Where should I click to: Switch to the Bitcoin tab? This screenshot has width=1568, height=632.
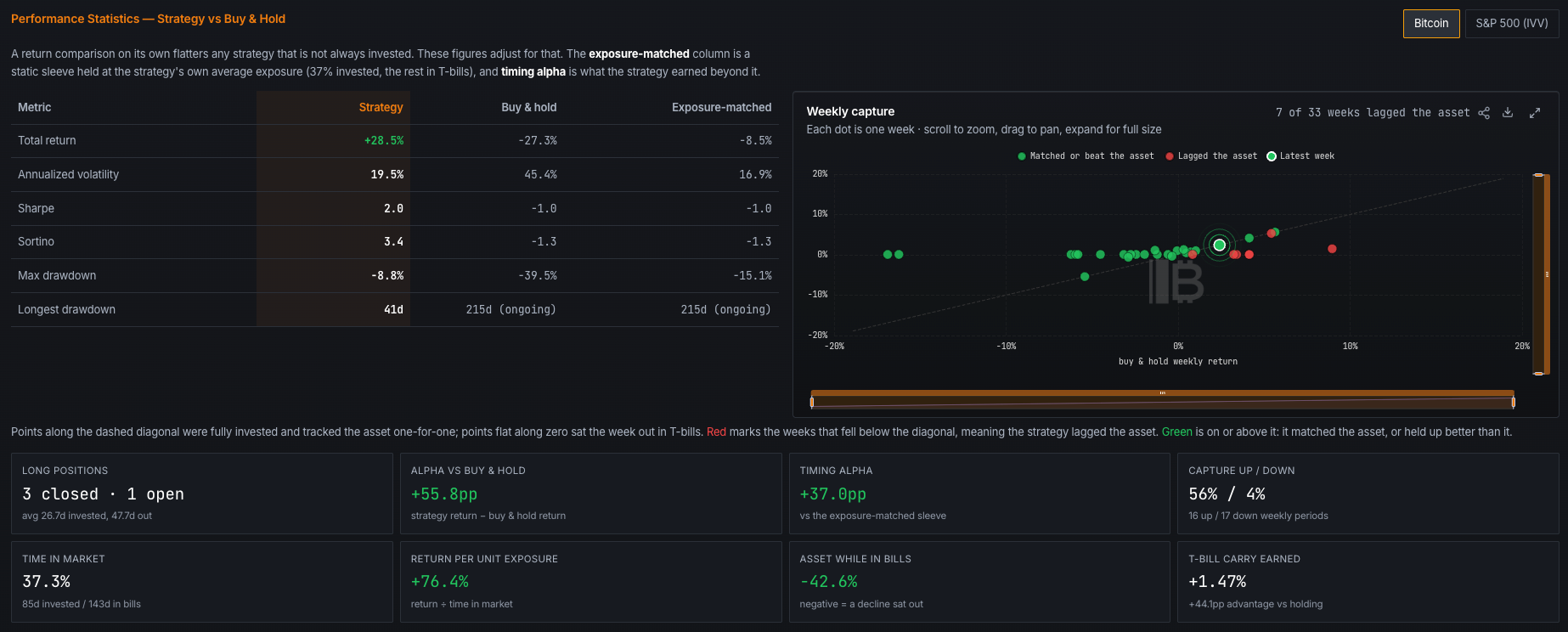1431,24
